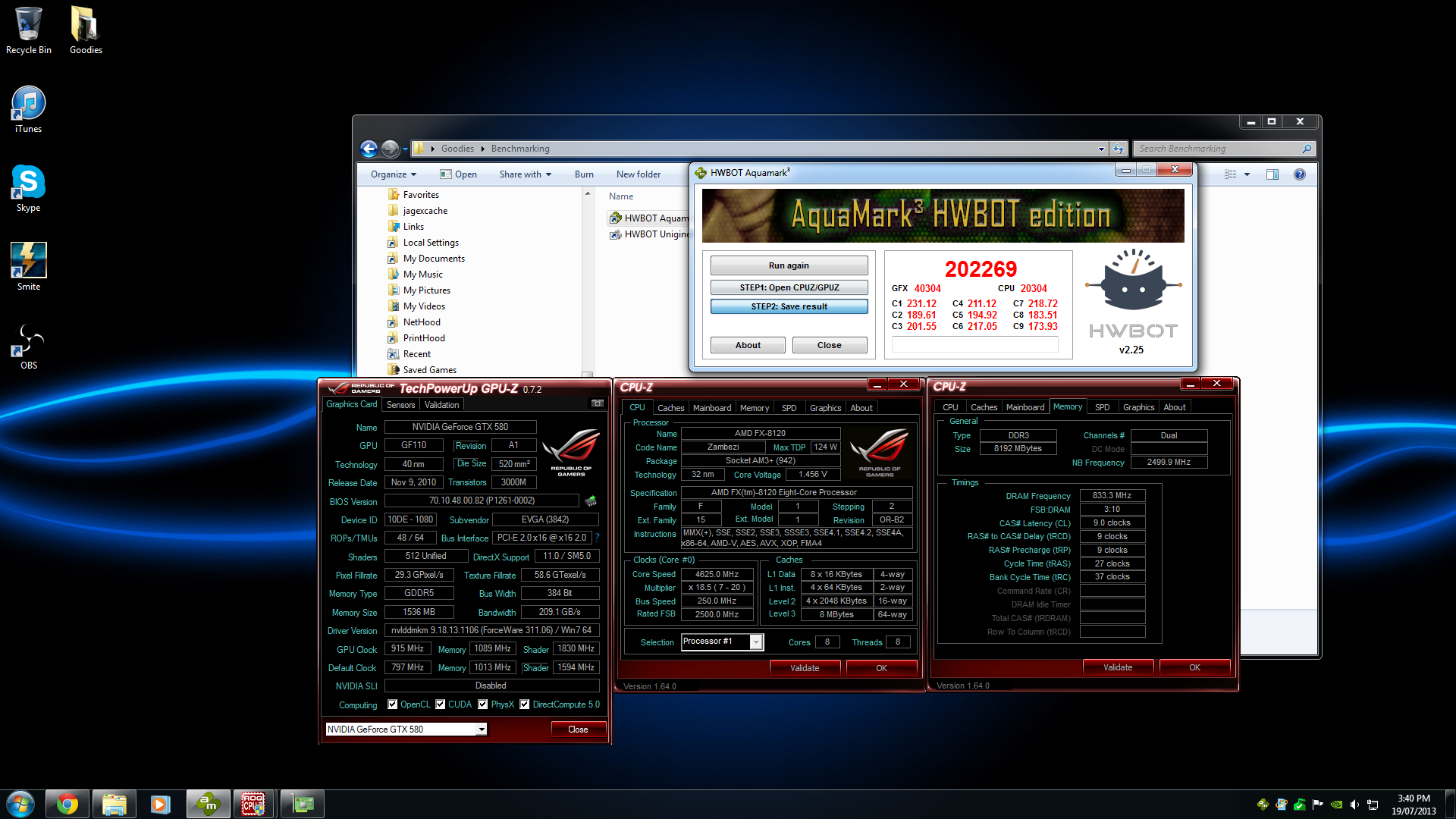Click the Burn toolbar button in Explorer
Image resolution: width=1456 pixels, height=819 pixels.
click(x=584, y=174)
